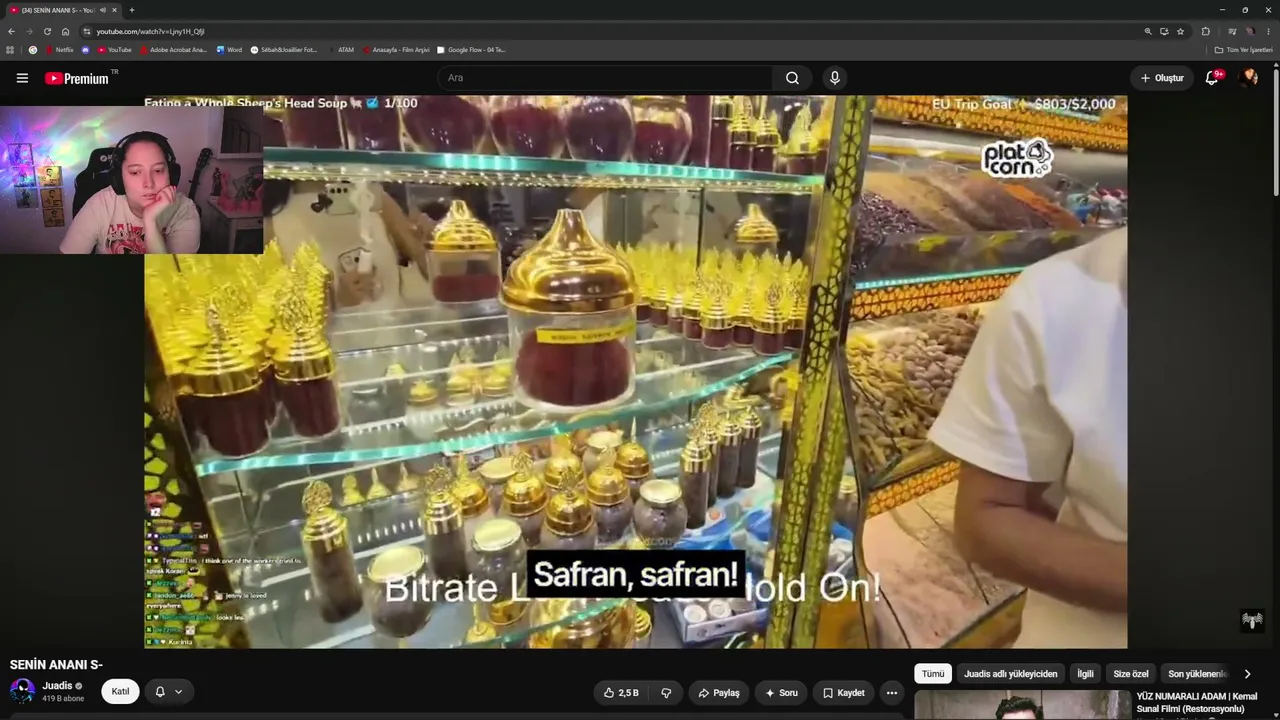The width and height of the screenshot is (1280, 720).
Task: Like the video with 2,5 B likes
Action: 621,692
